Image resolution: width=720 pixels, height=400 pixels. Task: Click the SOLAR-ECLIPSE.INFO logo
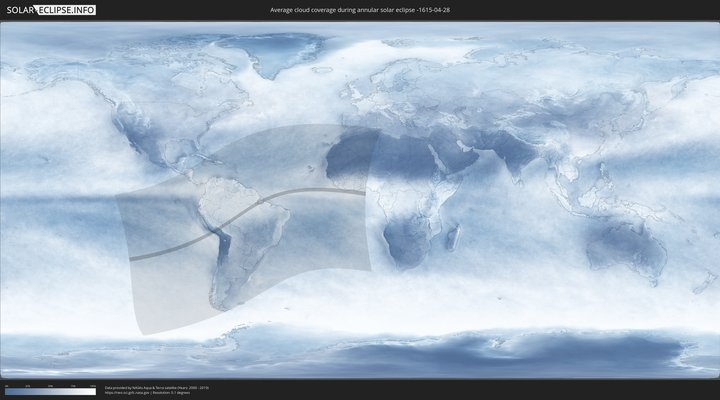point(51,10)
